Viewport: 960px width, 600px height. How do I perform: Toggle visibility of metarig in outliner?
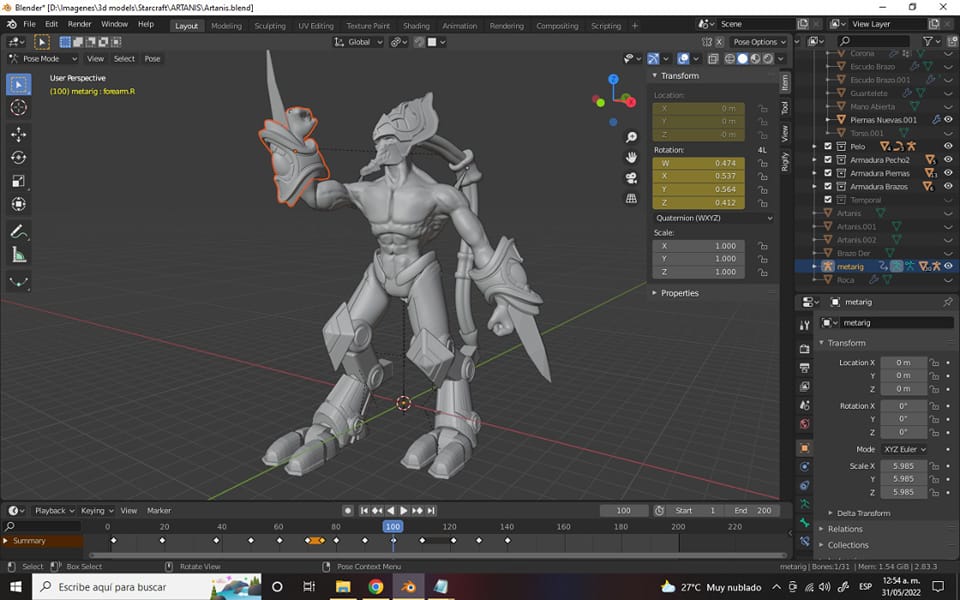[948, 266]
